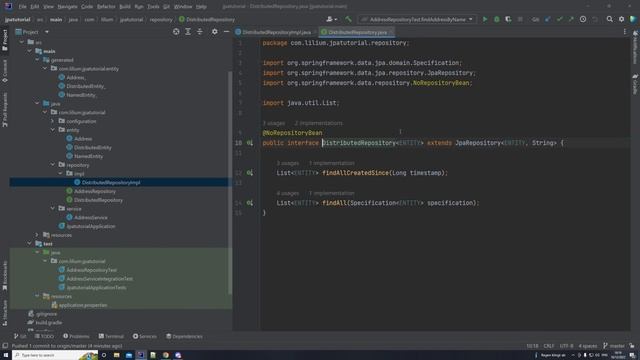Collapse the repository package node
The height and width of the screenshot is (360, 640).
(53, 165)
